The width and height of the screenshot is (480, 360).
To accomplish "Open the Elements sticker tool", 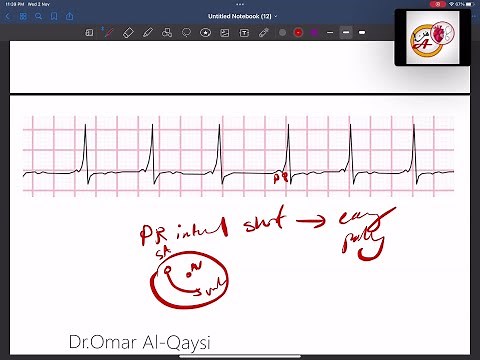I will pos(205,33).
